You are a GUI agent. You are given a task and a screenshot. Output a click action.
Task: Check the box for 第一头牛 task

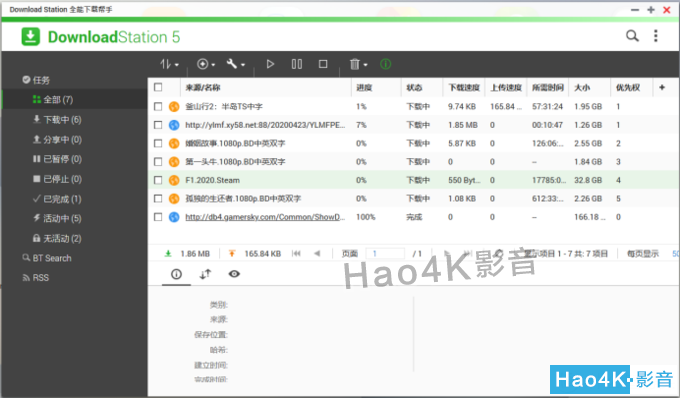coord(158,162)
